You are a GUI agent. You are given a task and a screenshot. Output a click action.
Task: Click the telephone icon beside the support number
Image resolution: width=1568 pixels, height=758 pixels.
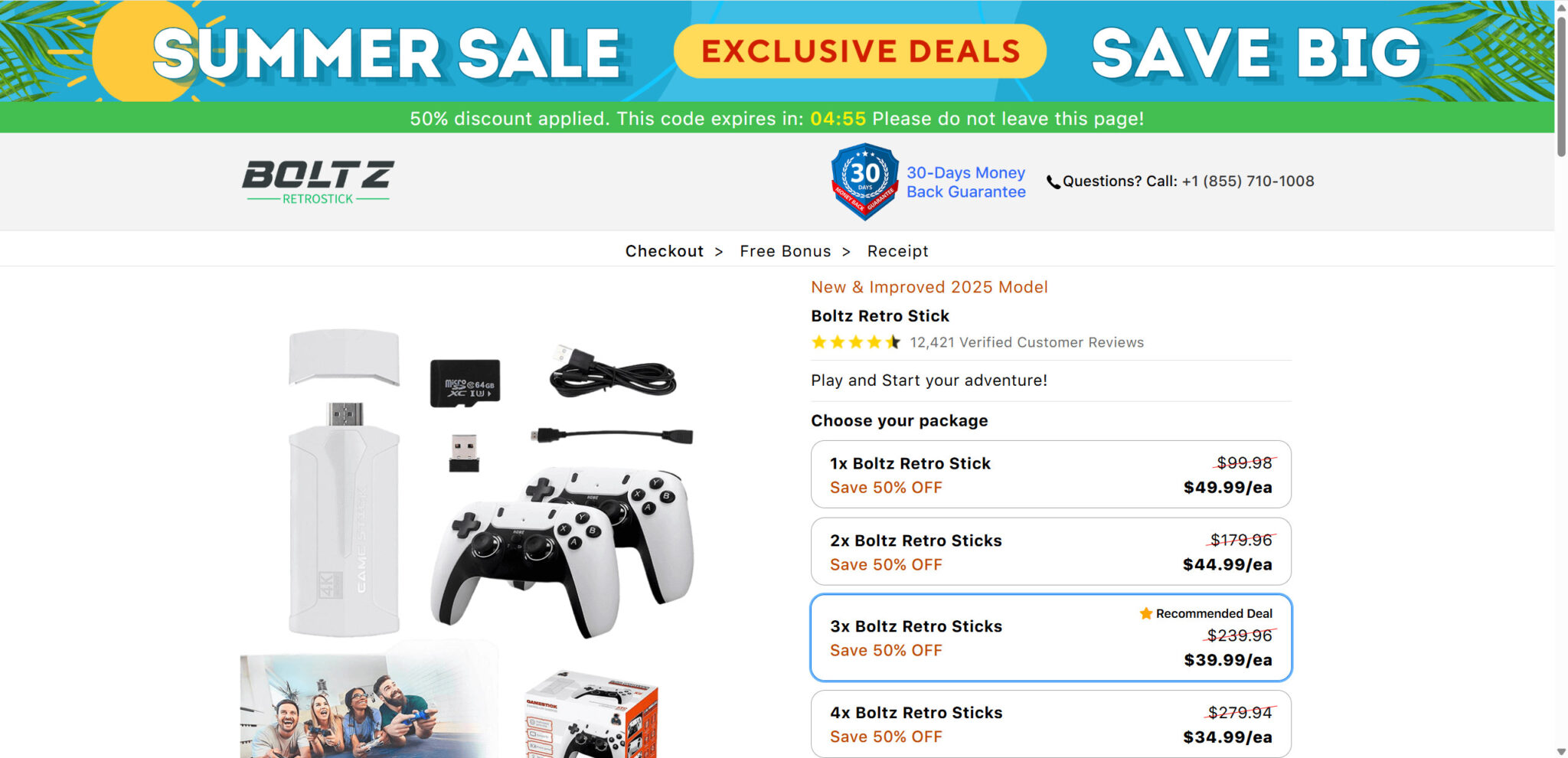click(1052, 181)
